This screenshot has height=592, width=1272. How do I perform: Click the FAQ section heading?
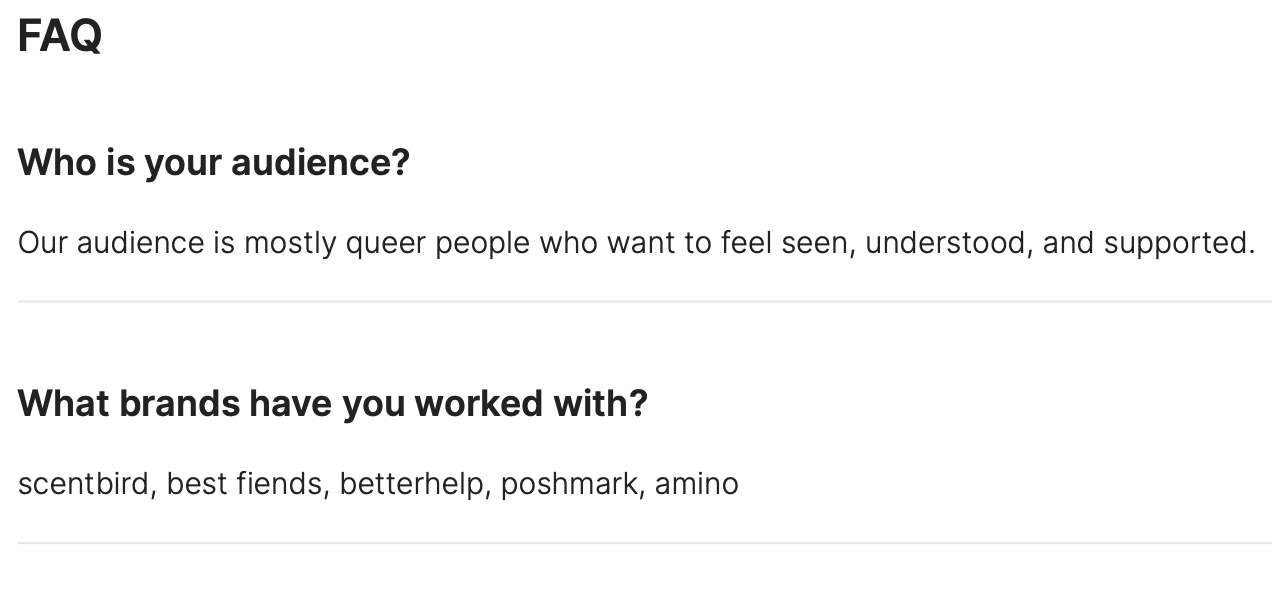60,37
